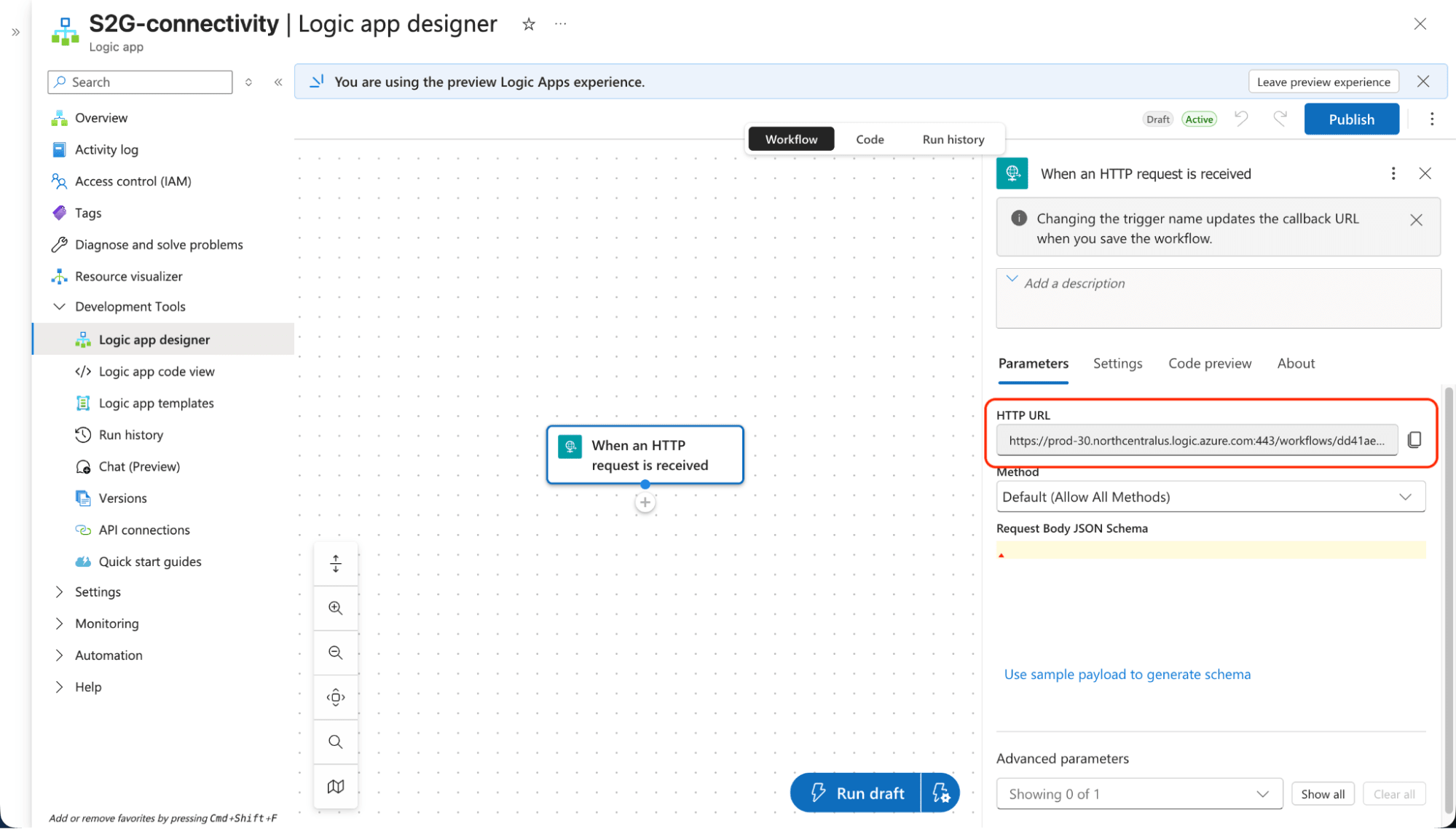Open the Settings tab in trigger panel
1456x829 pixels.
pyautogui.click(x=1117, y=364)
